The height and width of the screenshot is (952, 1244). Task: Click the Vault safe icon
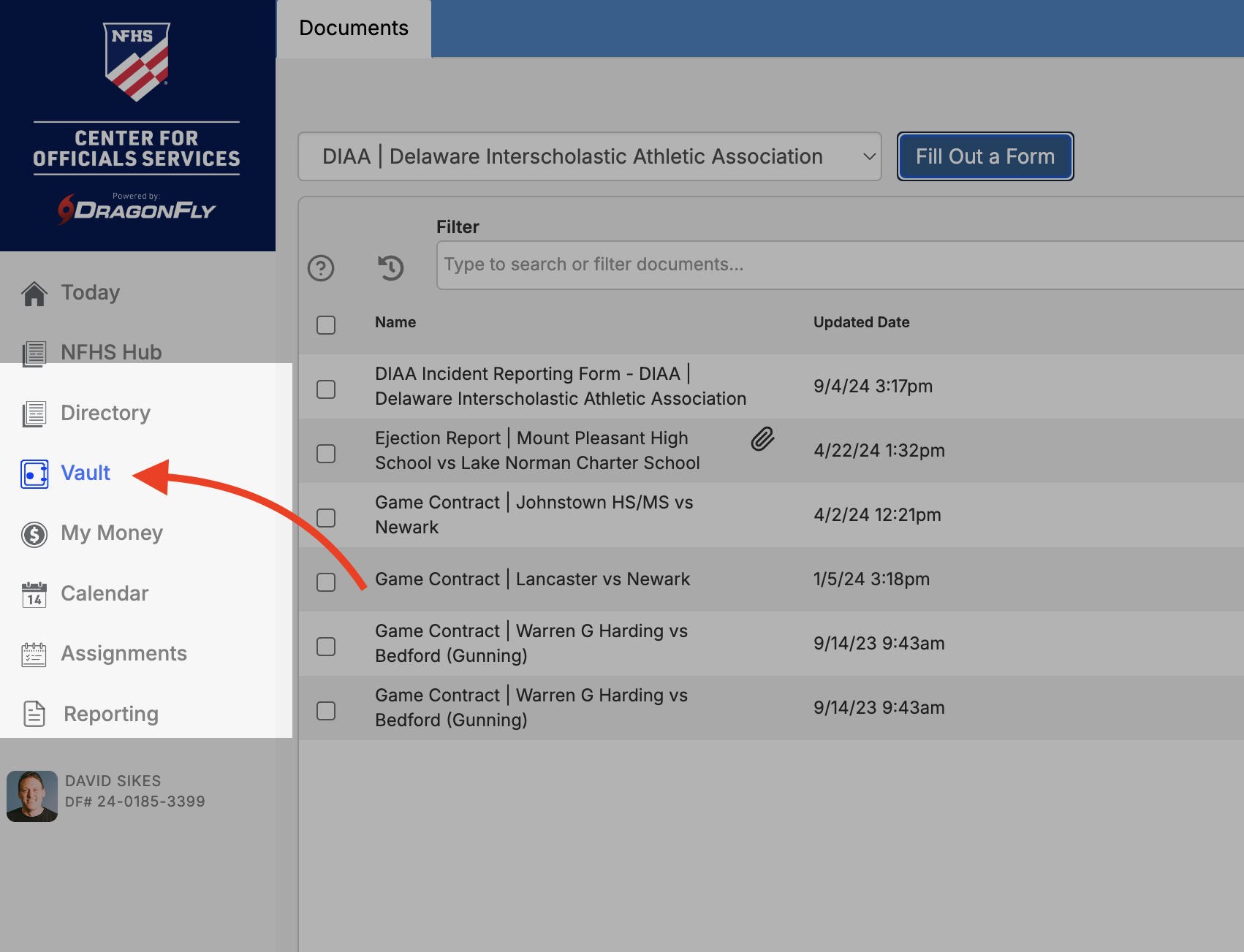34,474
